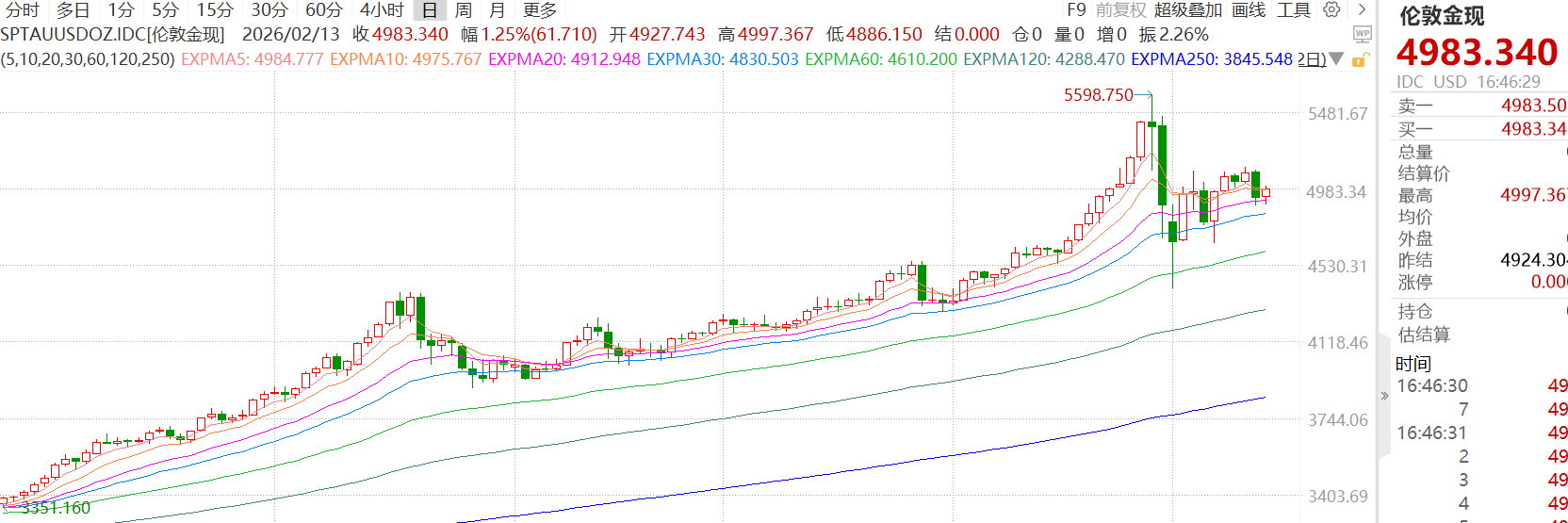
Task: Click the 3351.160 low price marker
Action: (57, 508)
